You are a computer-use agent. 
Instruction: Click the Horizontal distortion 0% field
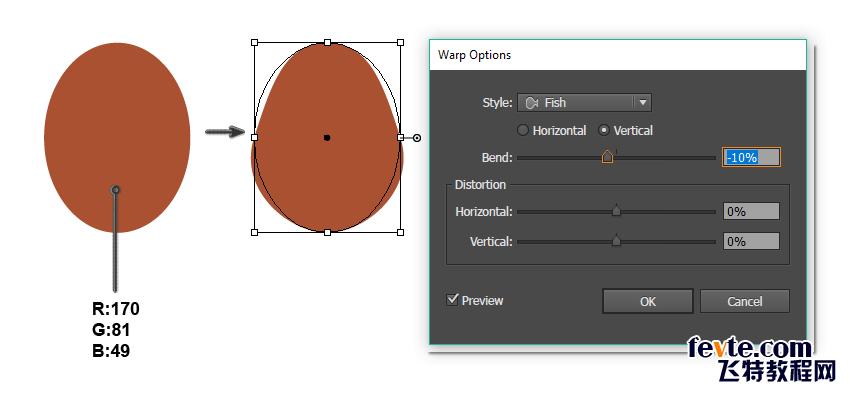751,211
